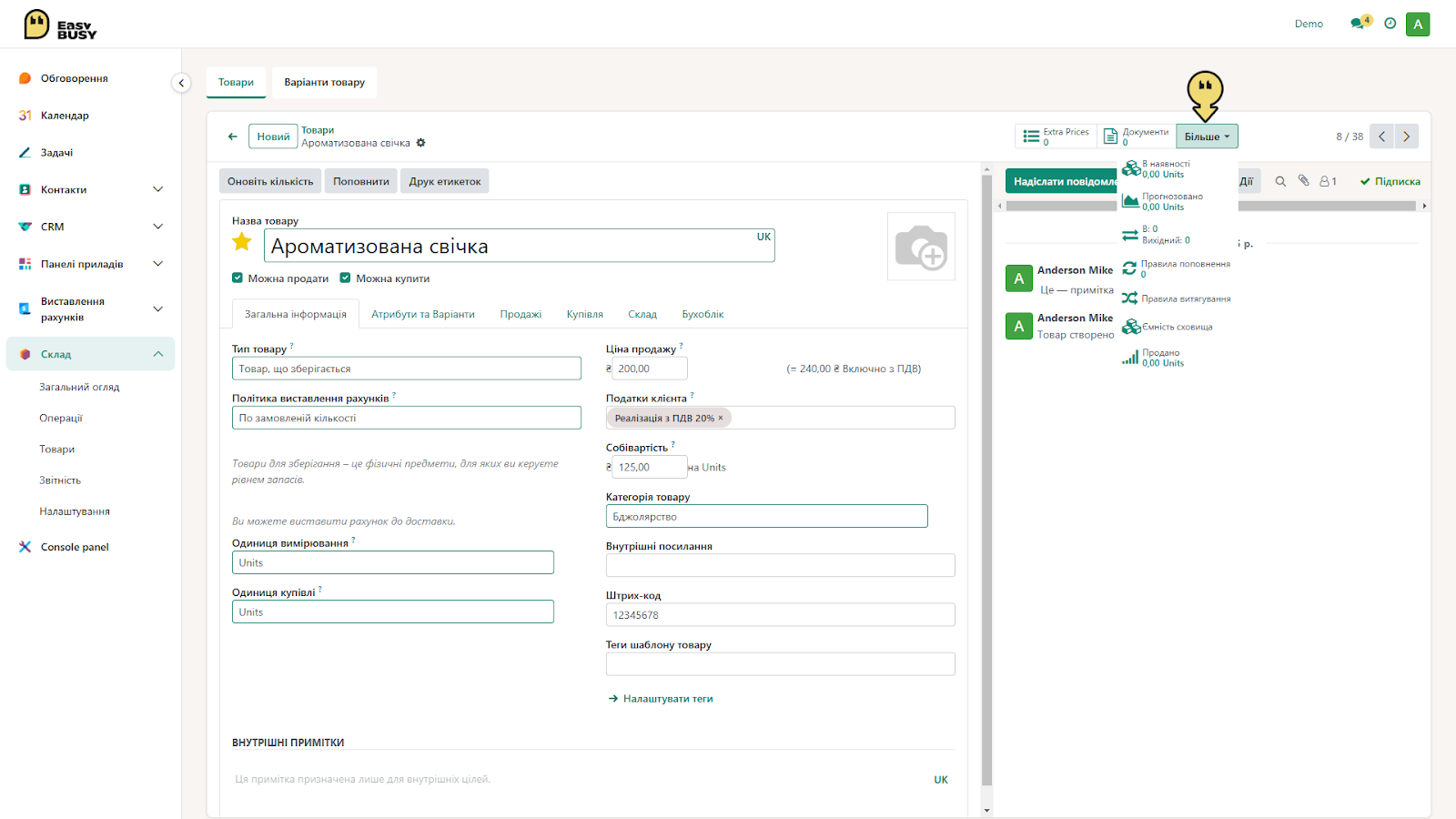The image size is (1456, 819).
Task: Click the Оновіть кількість button
Action: point(270,181)
